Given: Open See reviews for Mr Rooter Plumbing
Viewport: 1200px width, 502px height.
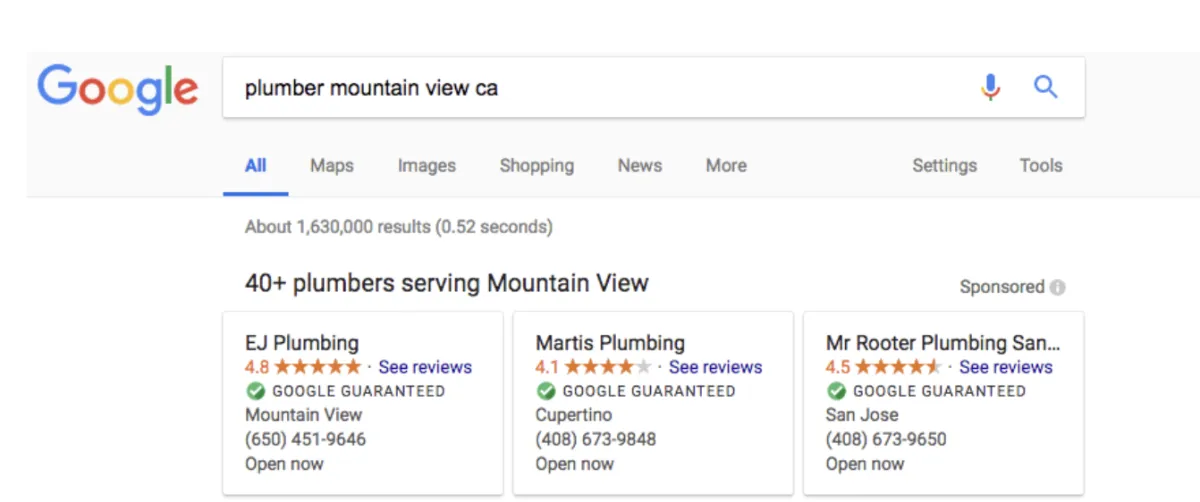Looking at the screenshot, I should [x=1006, y=367].
